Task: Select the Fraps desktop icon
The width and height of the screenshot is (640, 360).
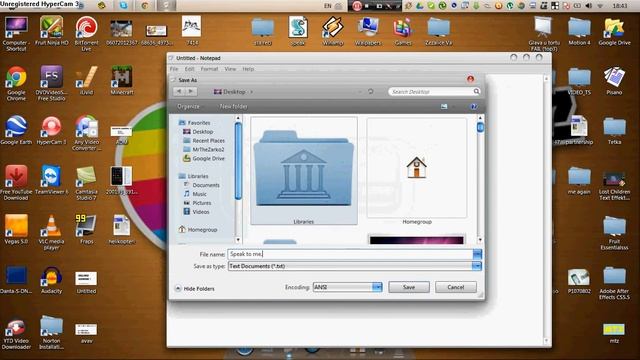Action: (x=87, y=229)
